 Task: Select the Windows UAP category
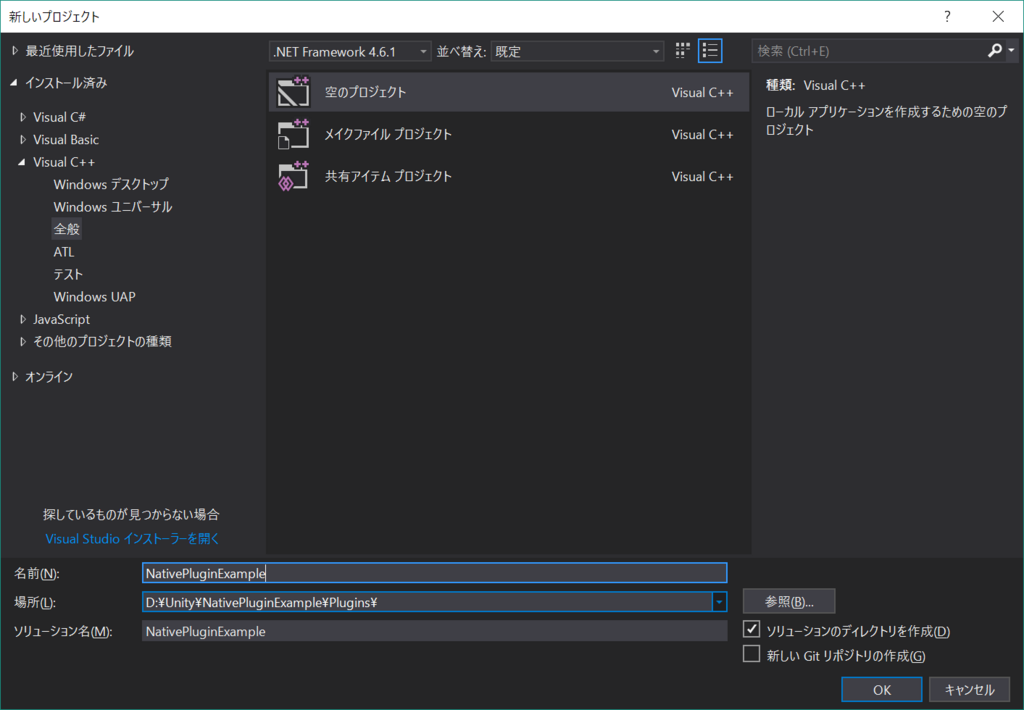[x=95, y=297]
